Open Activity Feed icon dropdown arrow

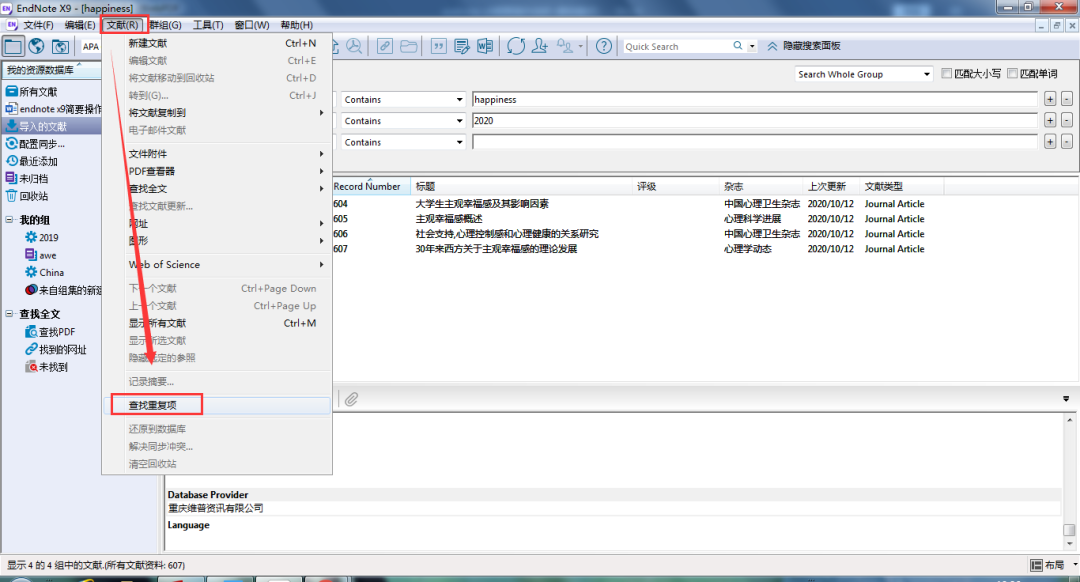click(581, 46)
